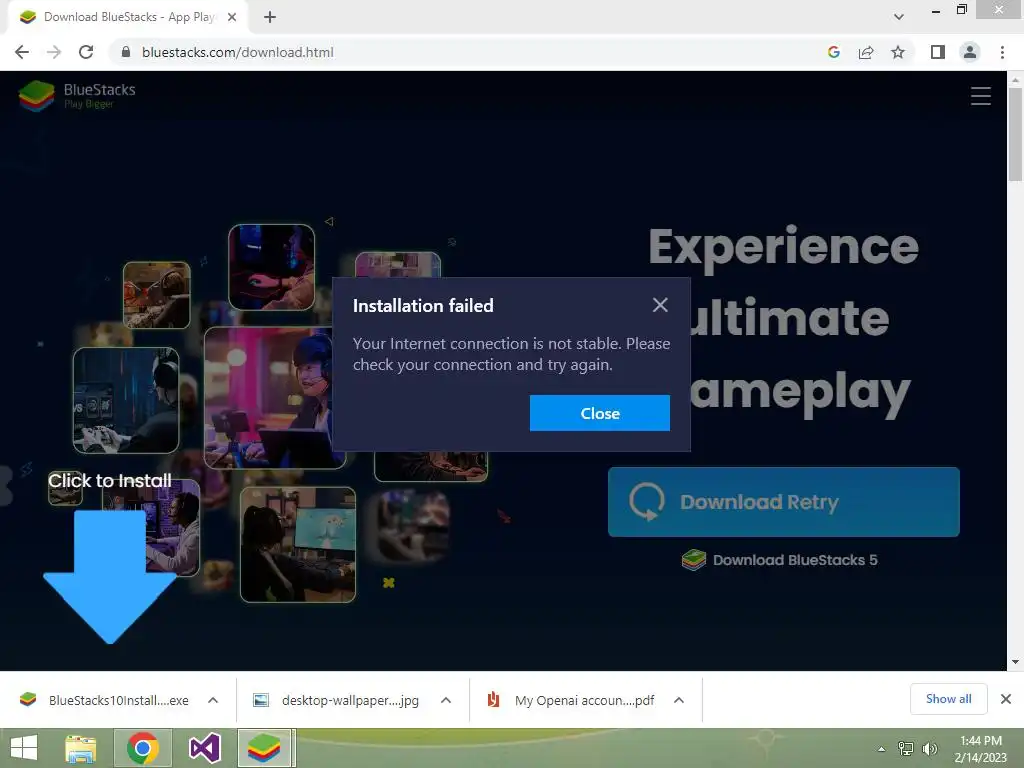The height and width of the screenshot is (768, 1024).
Task: Open the Chrome profile avatar
Action: (x=970, y=52)
